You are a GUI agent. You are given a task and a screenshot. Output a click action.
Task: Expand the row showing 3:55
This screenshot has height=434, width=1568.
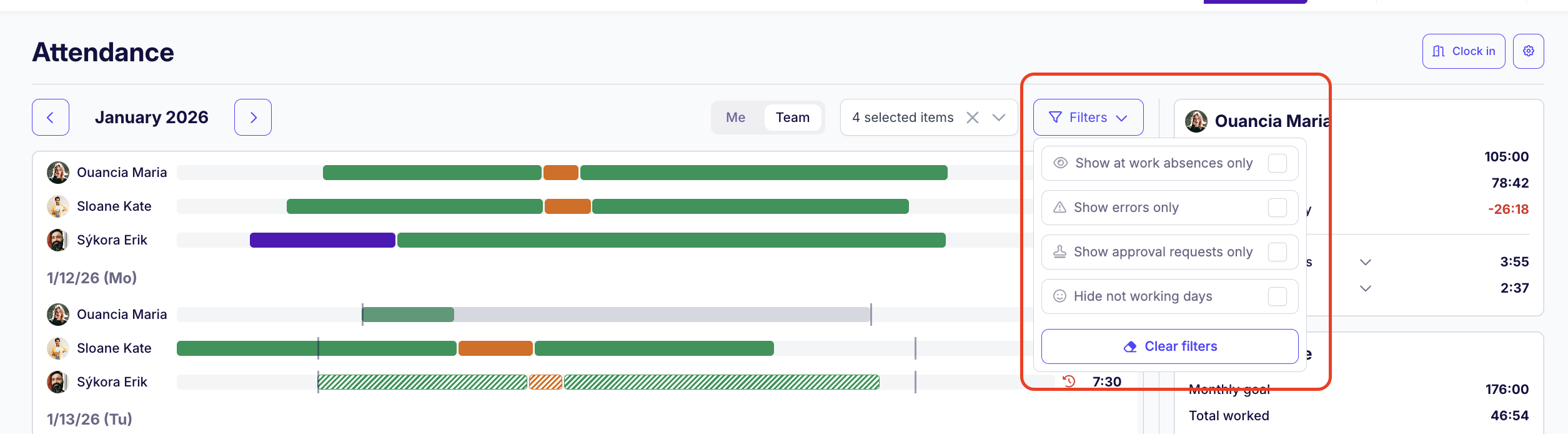pos(1366,262)
